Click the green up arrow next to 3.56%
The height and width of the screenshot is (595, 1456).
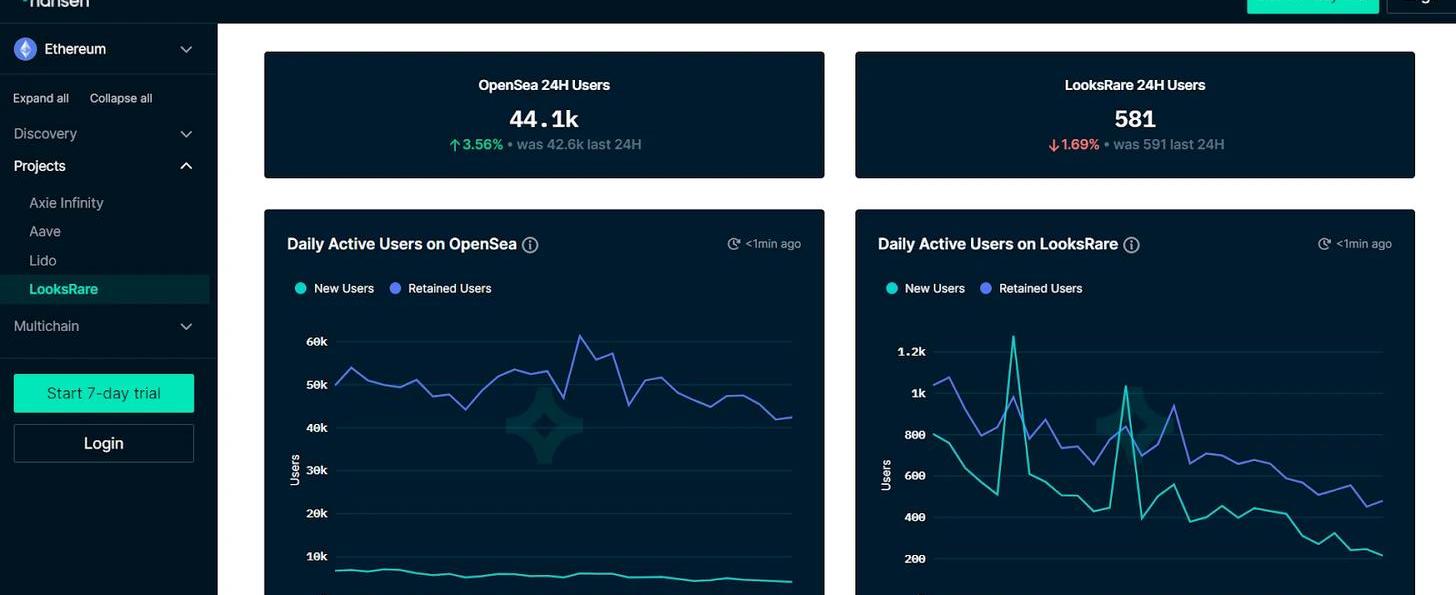point(454,145)
